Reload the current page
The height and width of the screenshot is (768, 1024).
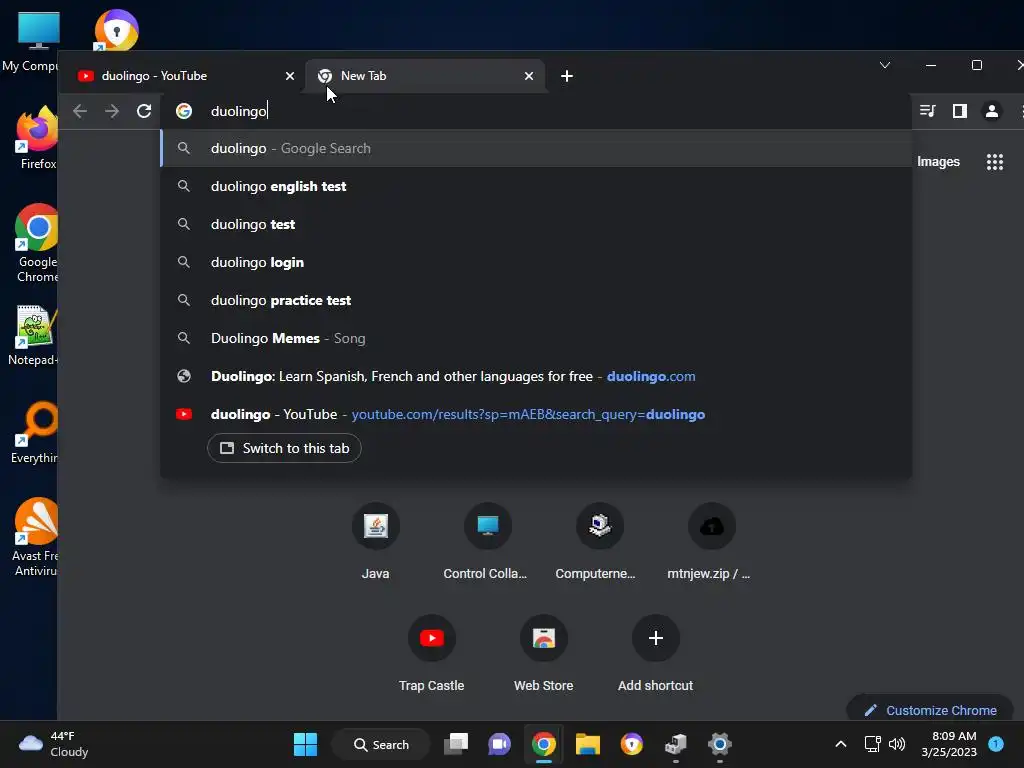click(144, 111)
